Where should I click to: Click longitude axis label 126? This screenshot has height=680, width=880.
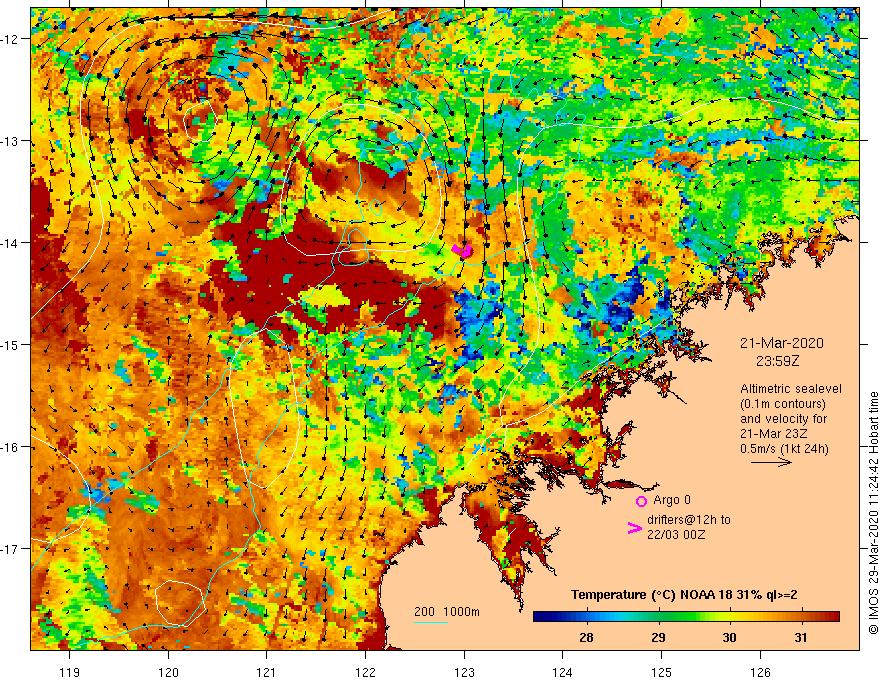pos(760,672)
